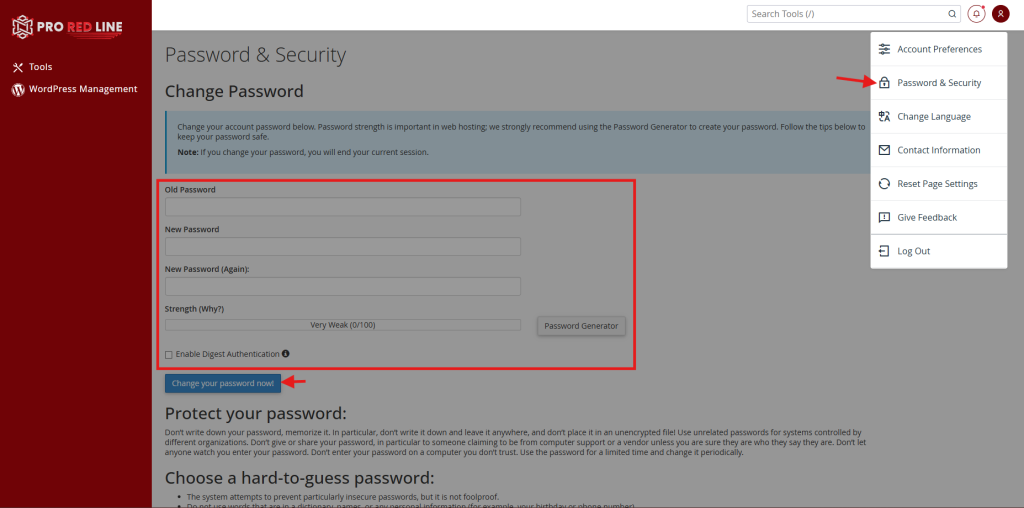
Task: Click the Change Language translate icon
Action: click(884, 117)
